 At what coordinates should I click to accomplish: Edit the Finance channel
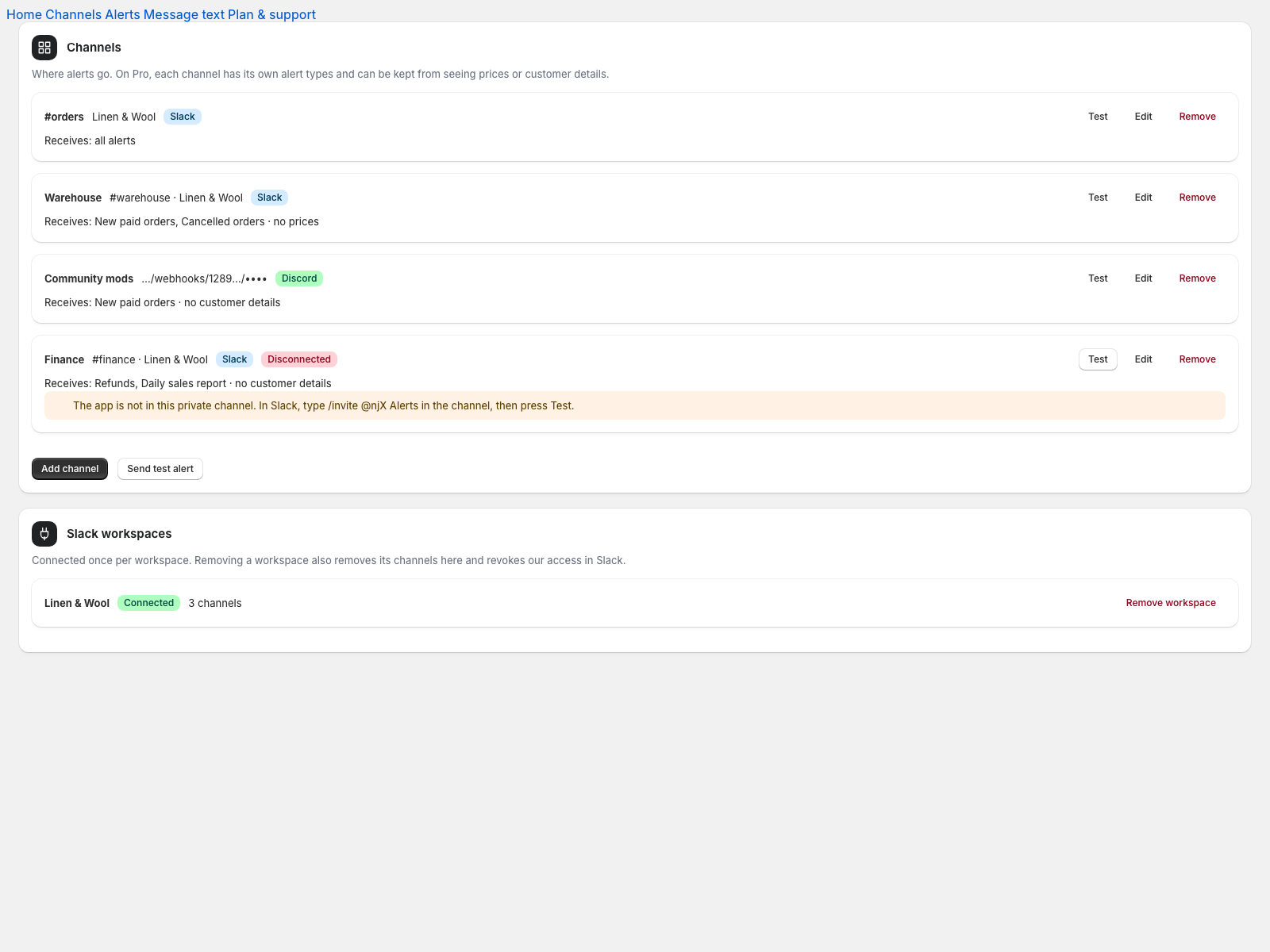(x=1143, y=359)
